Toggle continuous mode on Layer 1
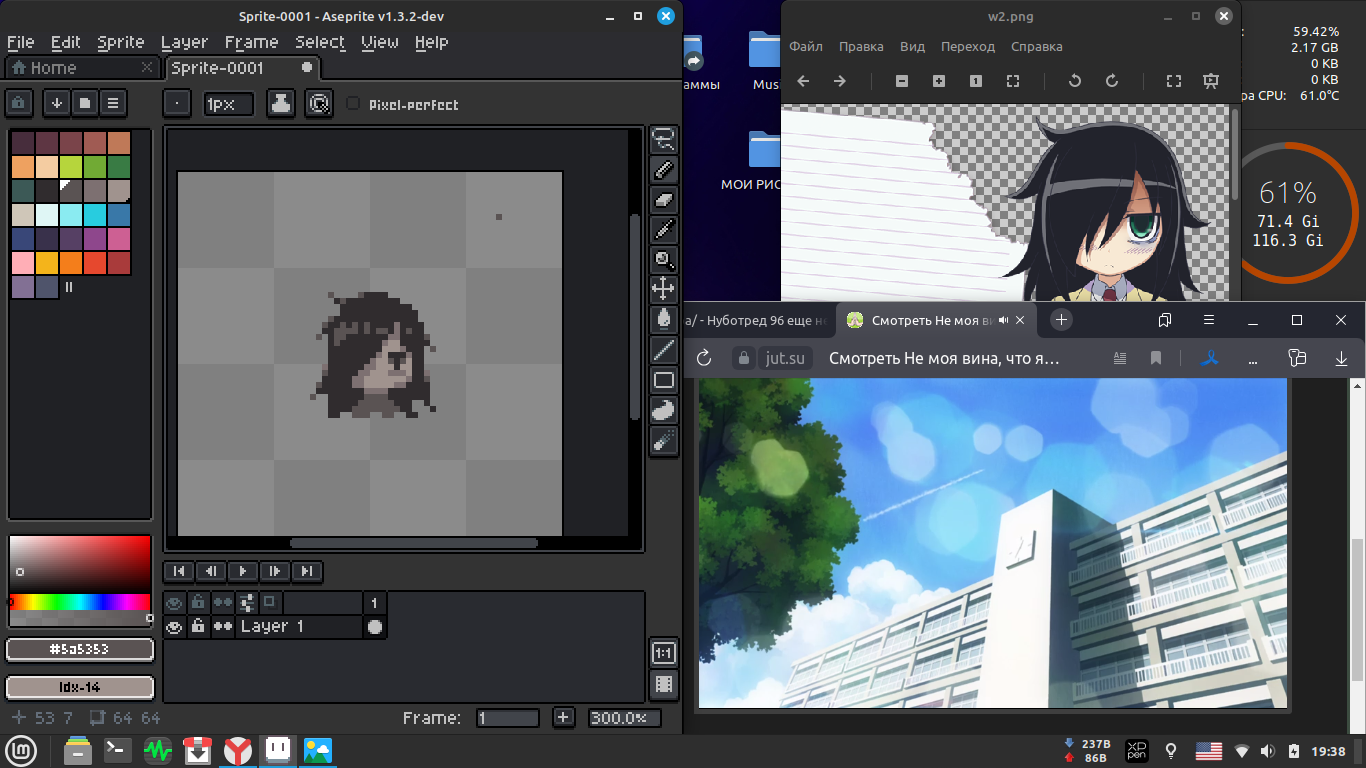 tap(223, 626)
